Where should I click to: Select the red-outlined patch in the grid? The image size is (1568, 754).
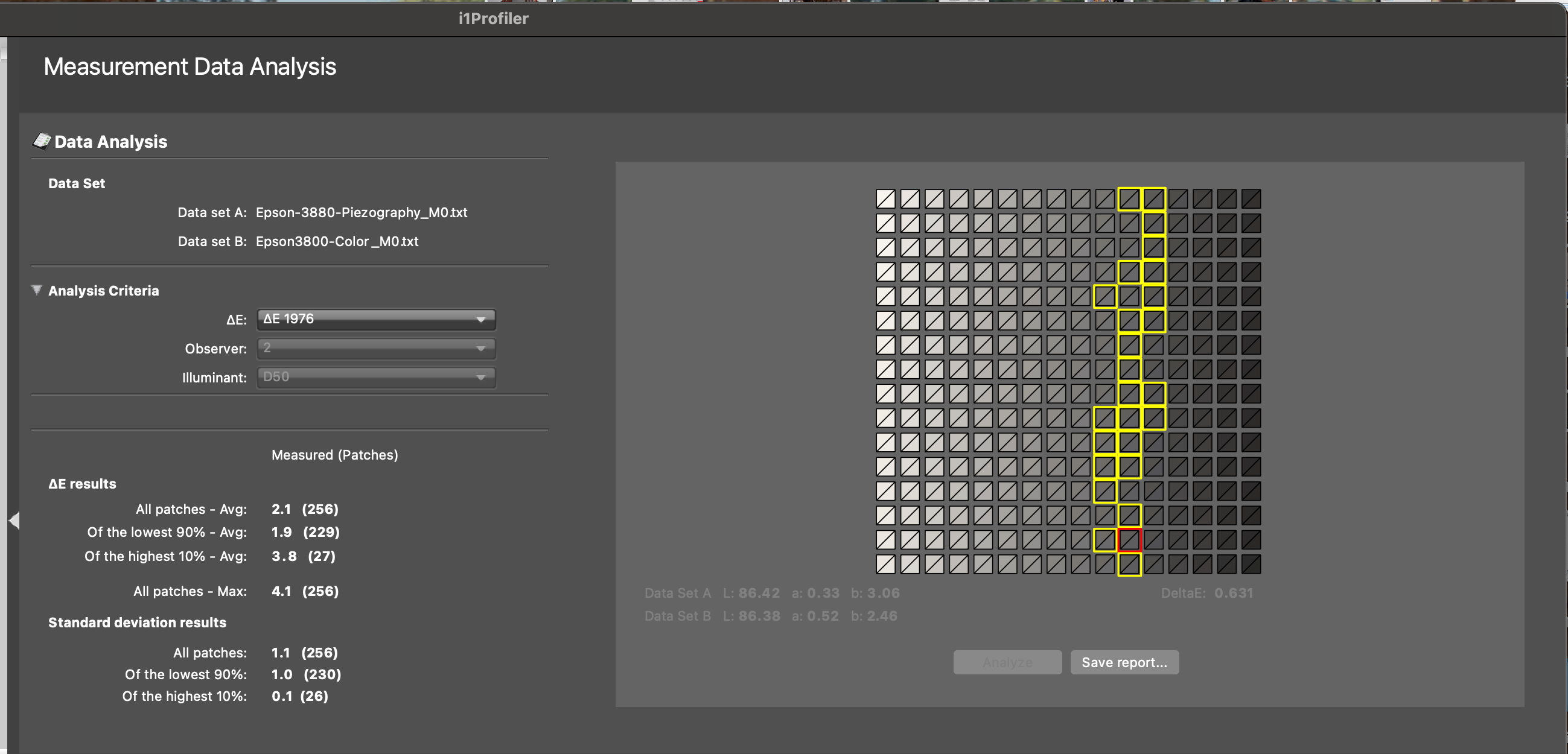tap(1129, 540)
